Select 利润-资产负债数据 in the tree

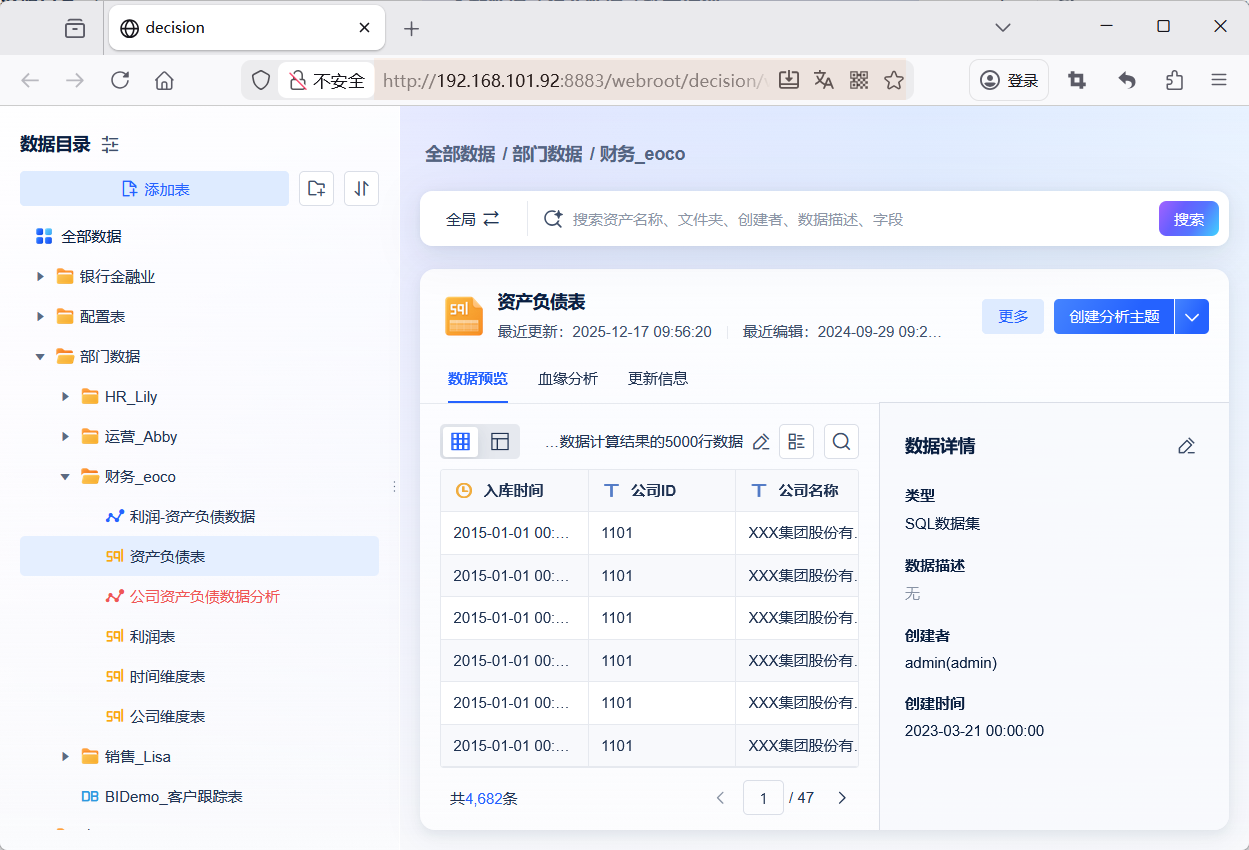(x=192, y=516)
